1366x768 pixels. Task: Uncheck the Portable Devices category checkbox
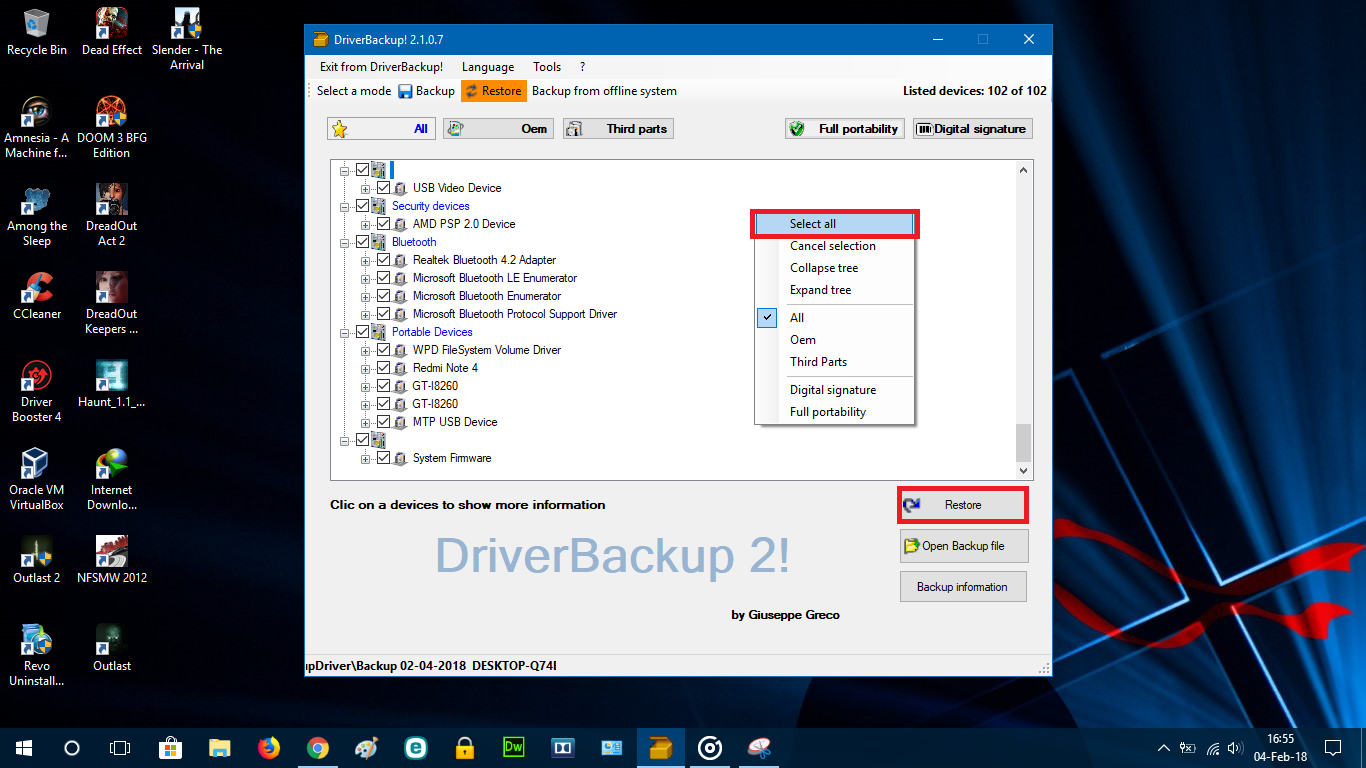(x=362, y=332)
